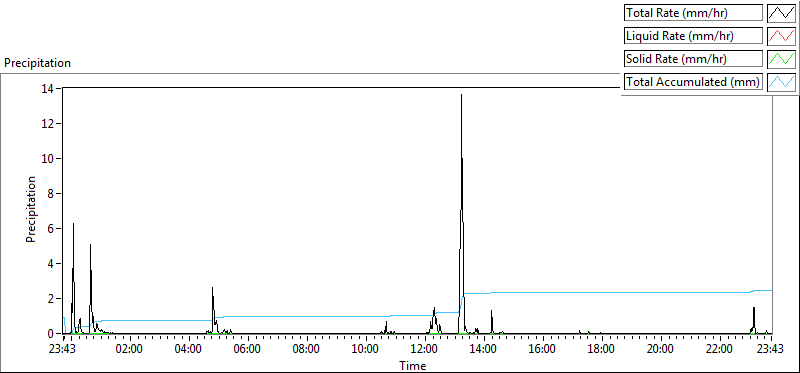This screenshot has width=800, height=373.
Task: Click the 6 mm/hr peak near start
Action: [x=73, y=225]
